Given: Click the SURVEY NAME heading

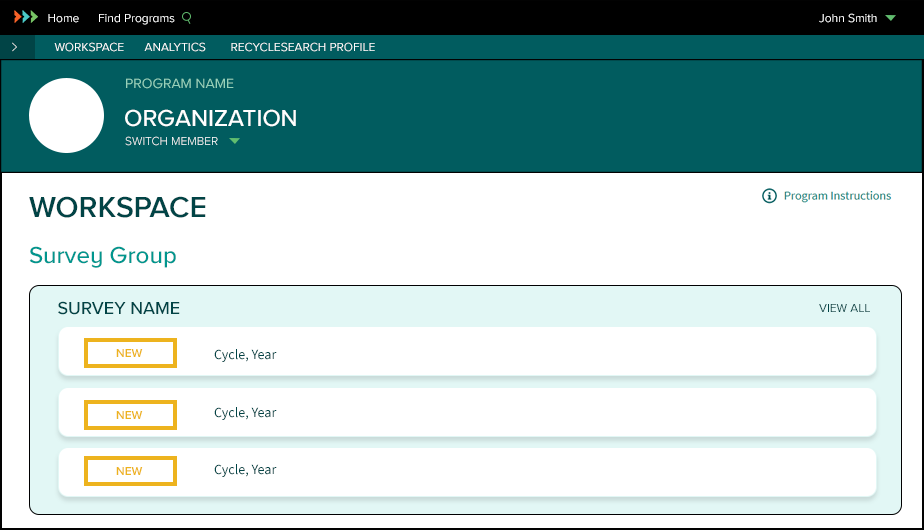Looking at the screenshot, I should click(118, 308).
